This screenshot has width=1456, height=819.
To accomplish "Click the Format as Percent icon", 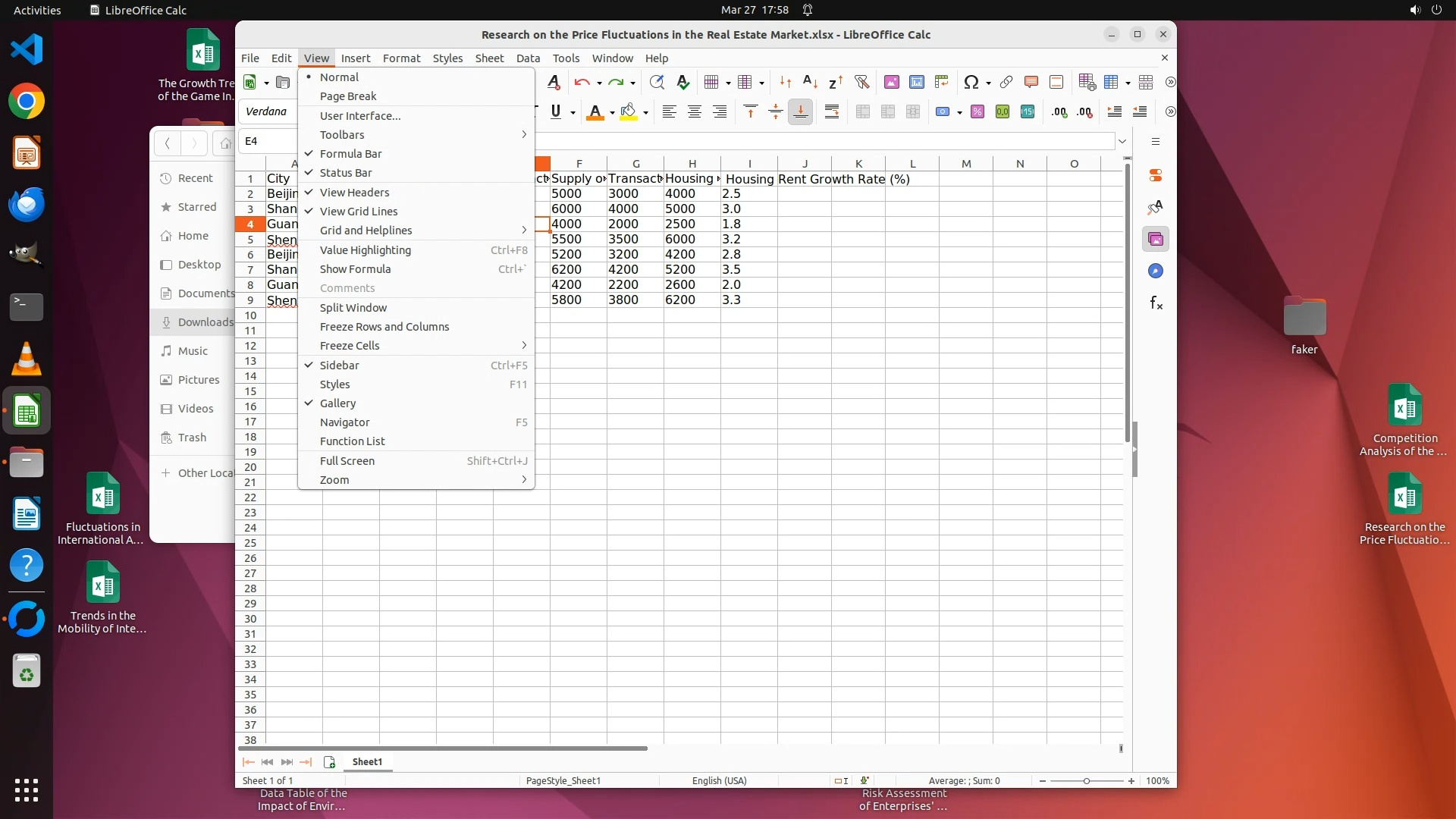I will 977,112.
